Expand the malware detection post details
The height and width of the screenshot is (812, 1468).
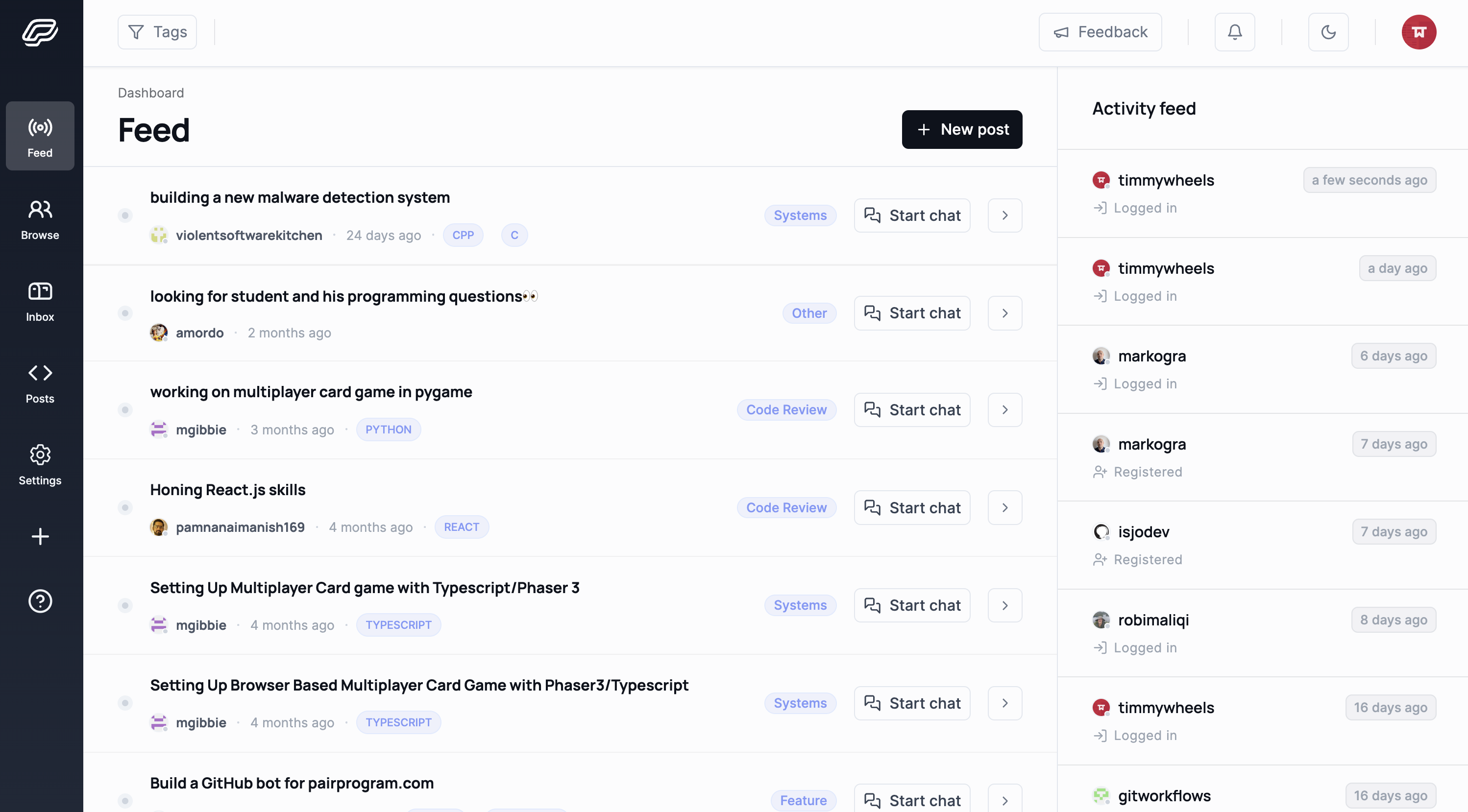click(1004, 215)
